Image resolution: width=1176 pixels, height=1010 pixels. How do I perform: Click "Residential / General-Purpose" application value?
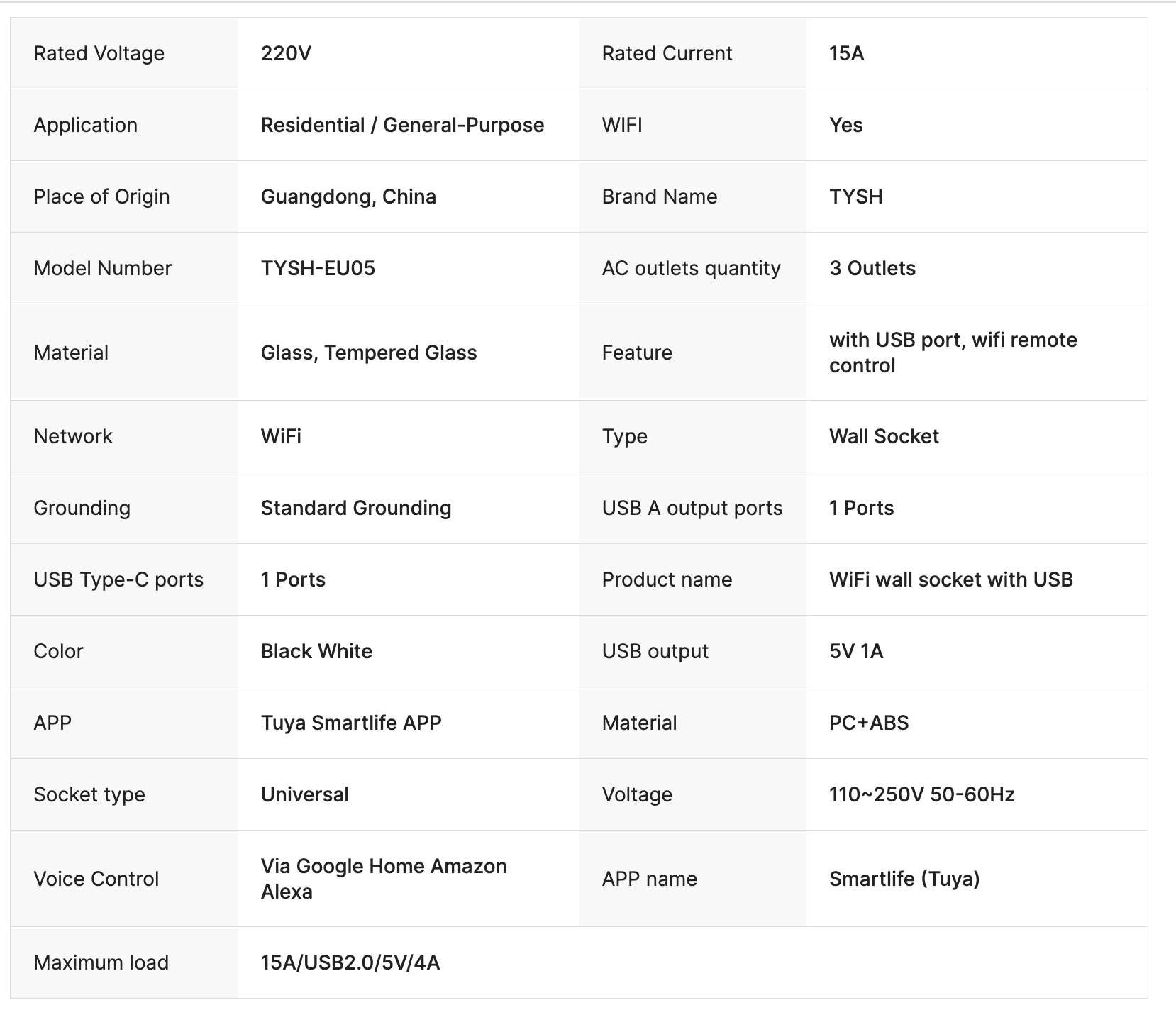pos(402,126)
